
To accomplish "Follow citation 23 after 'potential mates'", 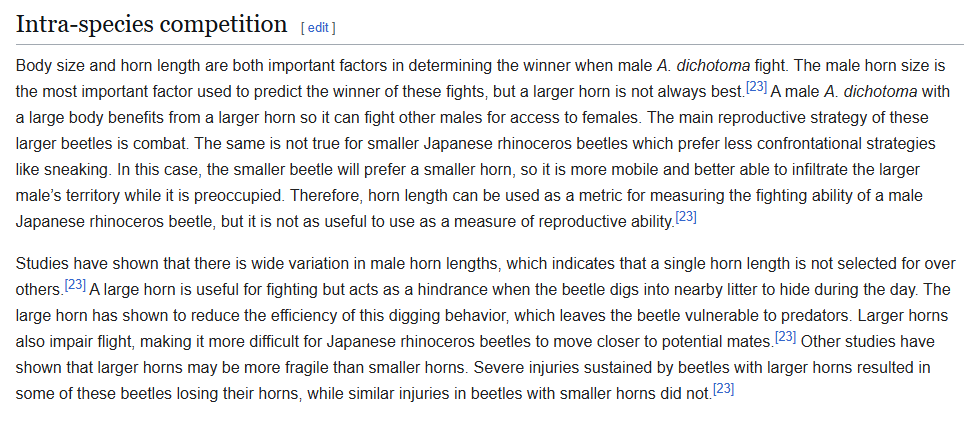I will [x=785, y=337].
